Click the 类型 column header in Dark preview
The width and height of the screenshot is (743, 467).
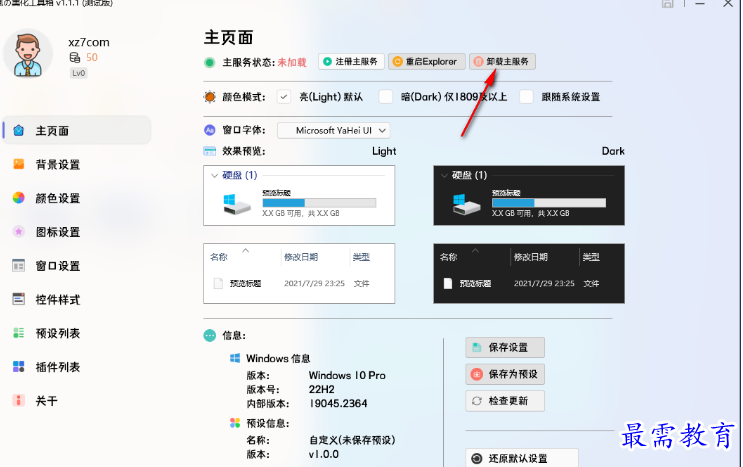[591, 257]
